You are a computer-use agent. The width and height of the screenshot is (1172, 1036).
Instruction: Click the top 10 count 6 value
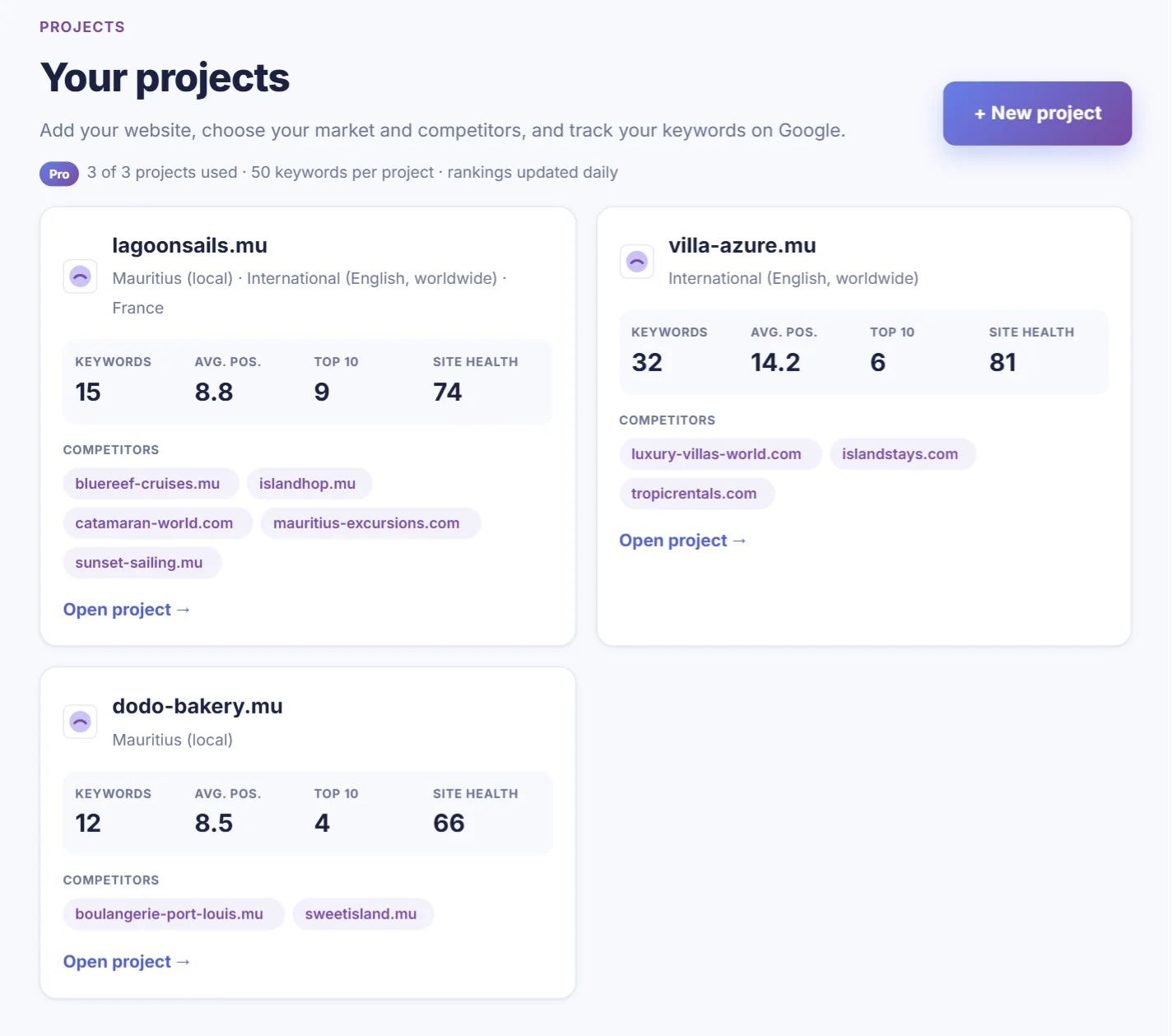[878, 362]
